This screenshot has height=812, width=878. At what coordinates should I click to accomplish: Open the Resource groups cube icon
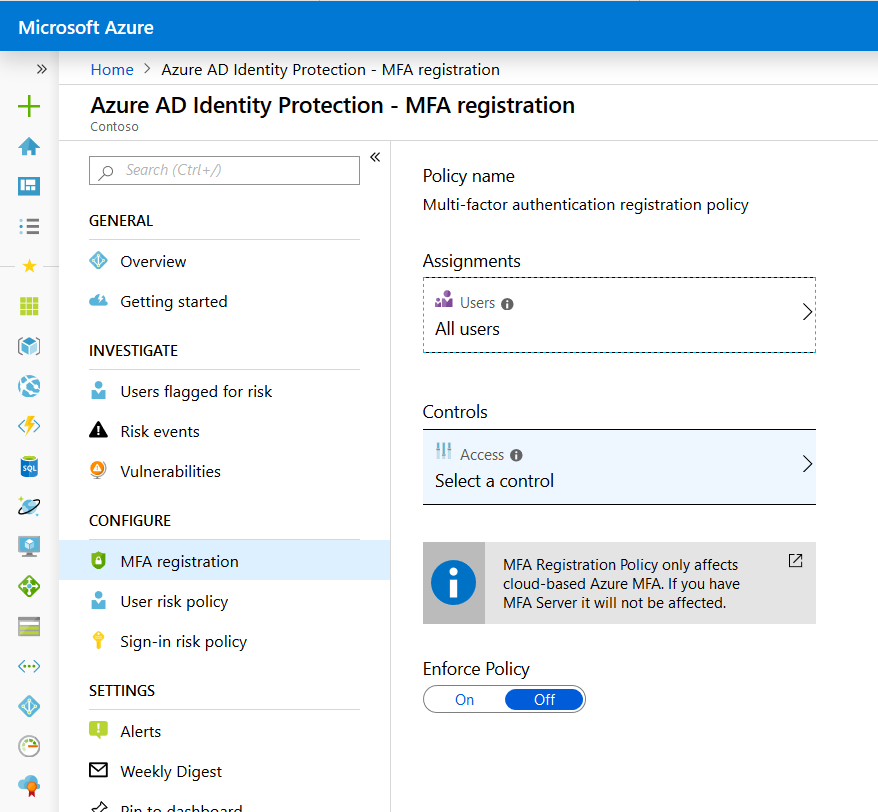point(29,346)
